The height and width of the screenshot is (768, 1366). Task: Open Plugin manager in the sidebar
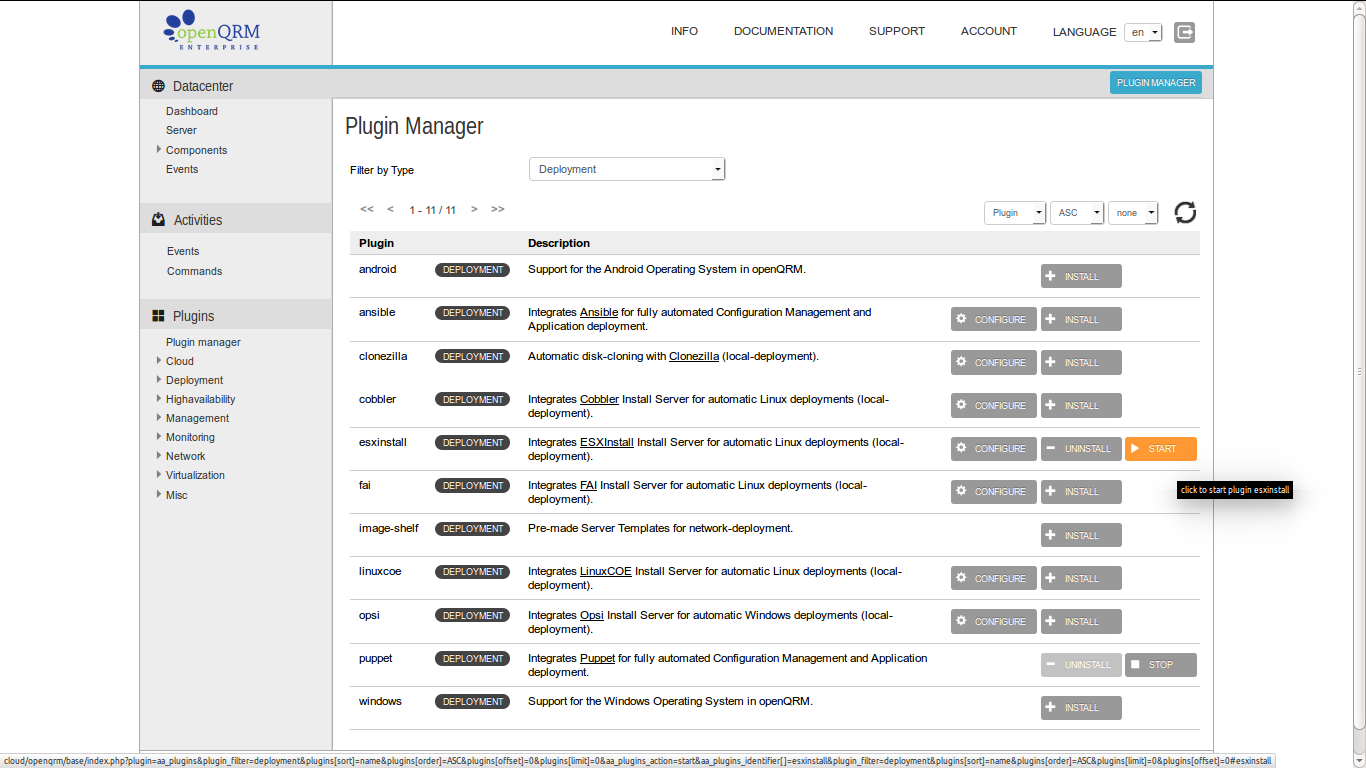point(203,342)
